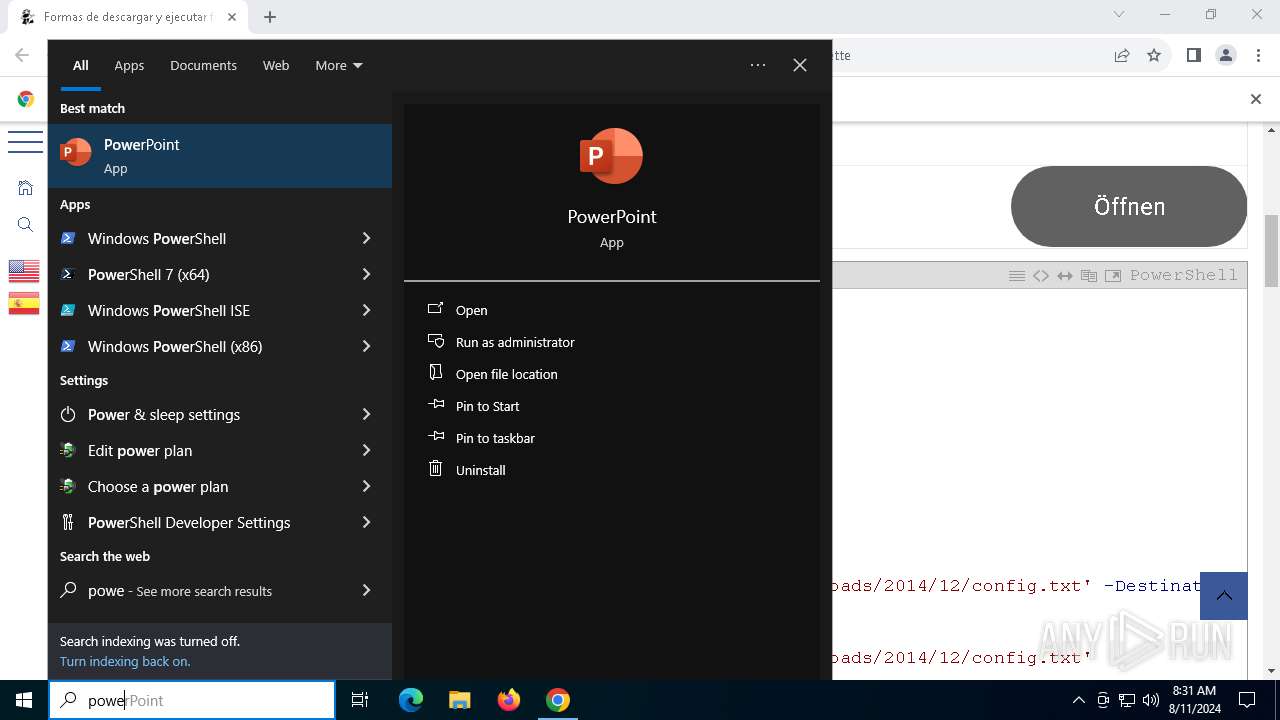This screenshot has width=1280, height=720.
Task: Click Chrome share page icon
Action: 1122,55
